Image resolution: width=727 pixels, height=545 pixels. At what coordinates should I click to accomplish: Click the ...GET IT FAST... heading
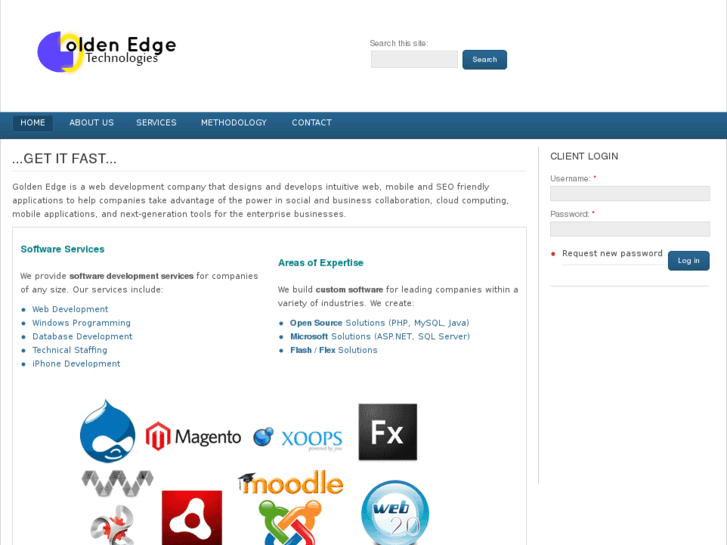point(64,159)
